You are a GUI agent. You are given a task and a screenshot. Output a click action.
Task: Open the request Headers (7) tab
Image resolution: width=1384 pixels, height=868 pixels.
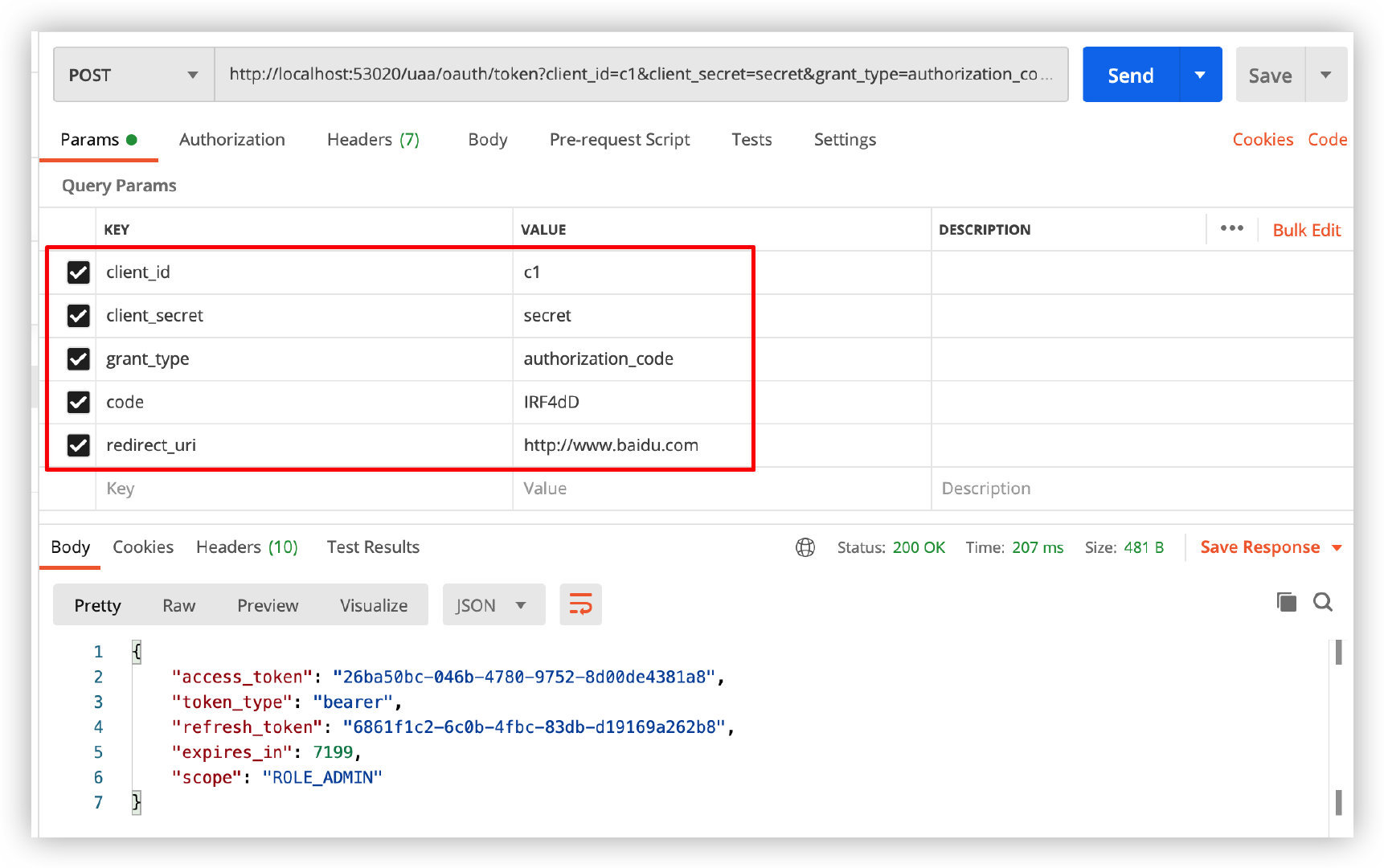tap(373, 140)
